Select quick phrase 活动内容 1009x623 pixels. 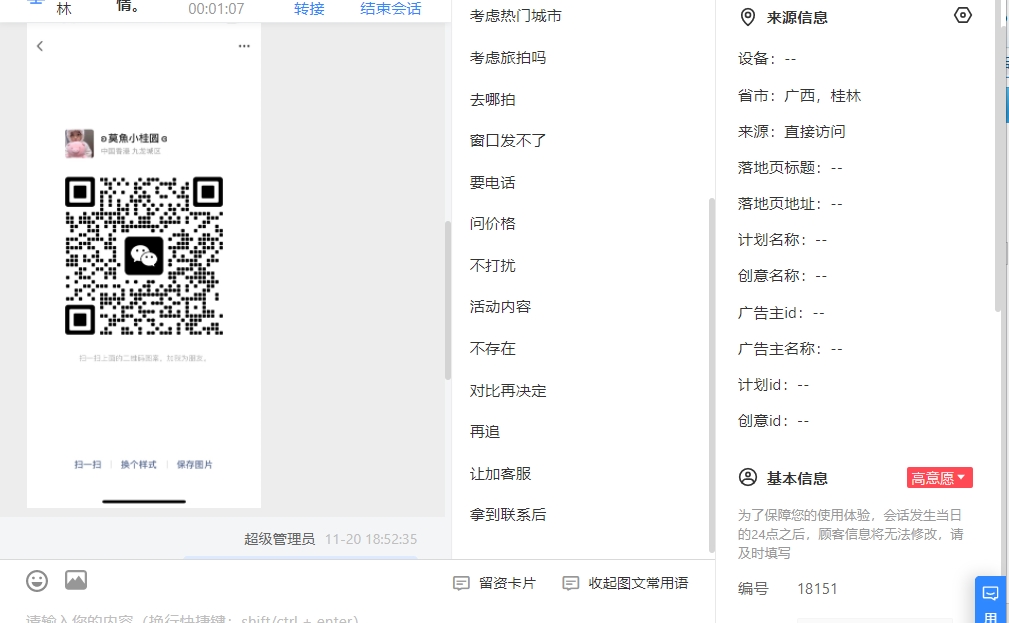pos(500,306)
